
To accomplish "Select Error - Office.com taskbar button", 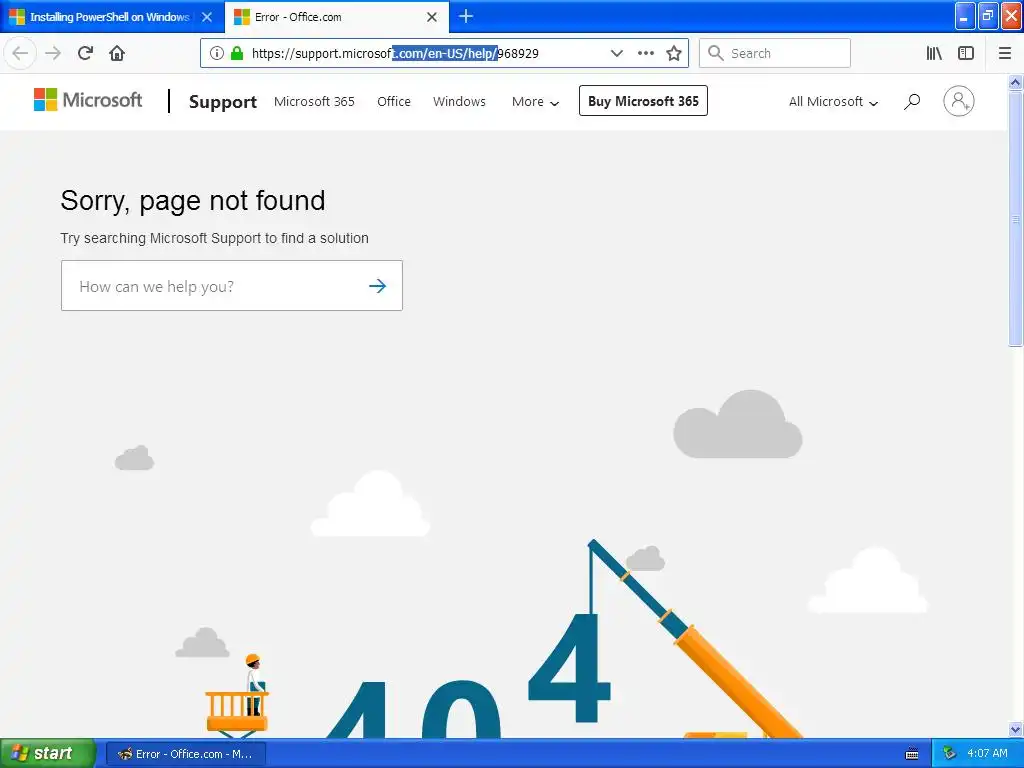I will click(185, 754).
